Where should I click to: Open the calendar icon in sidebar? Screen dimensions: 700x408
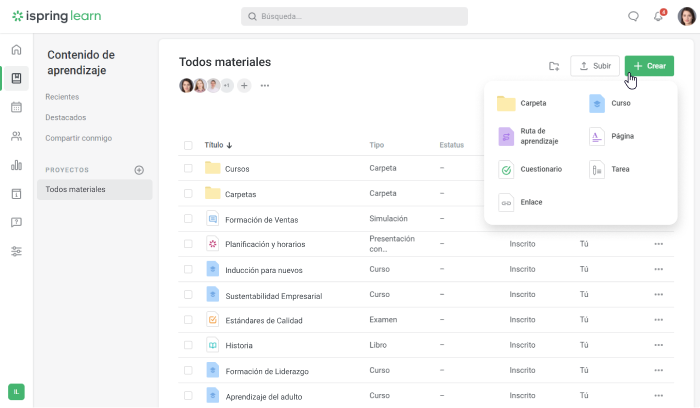point(16,107)
